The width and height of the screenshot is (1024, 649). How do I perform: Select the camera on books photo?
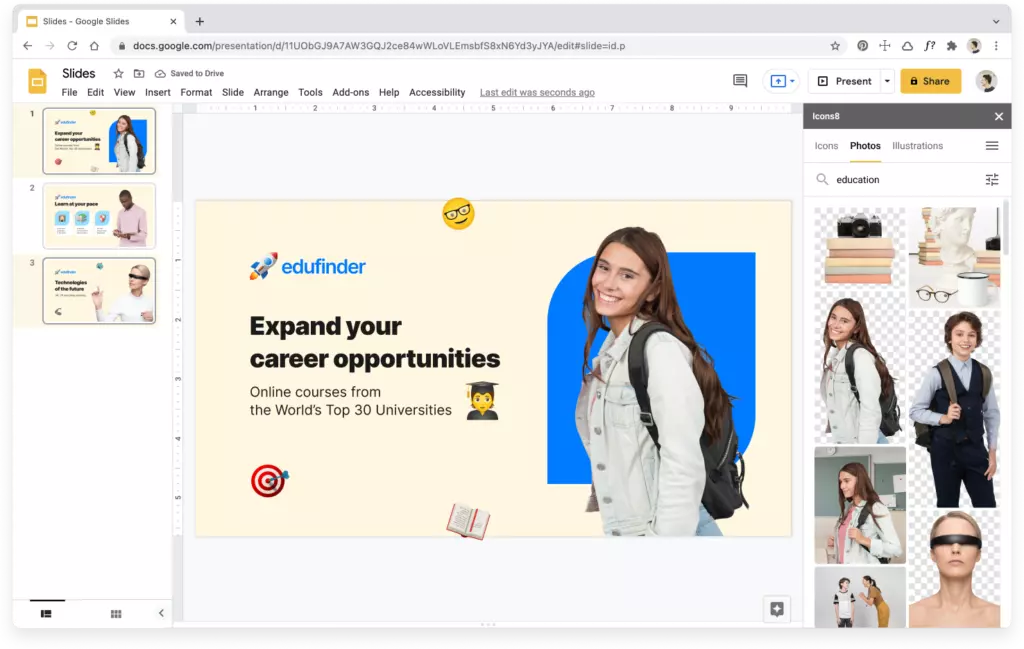click(859, 247)
